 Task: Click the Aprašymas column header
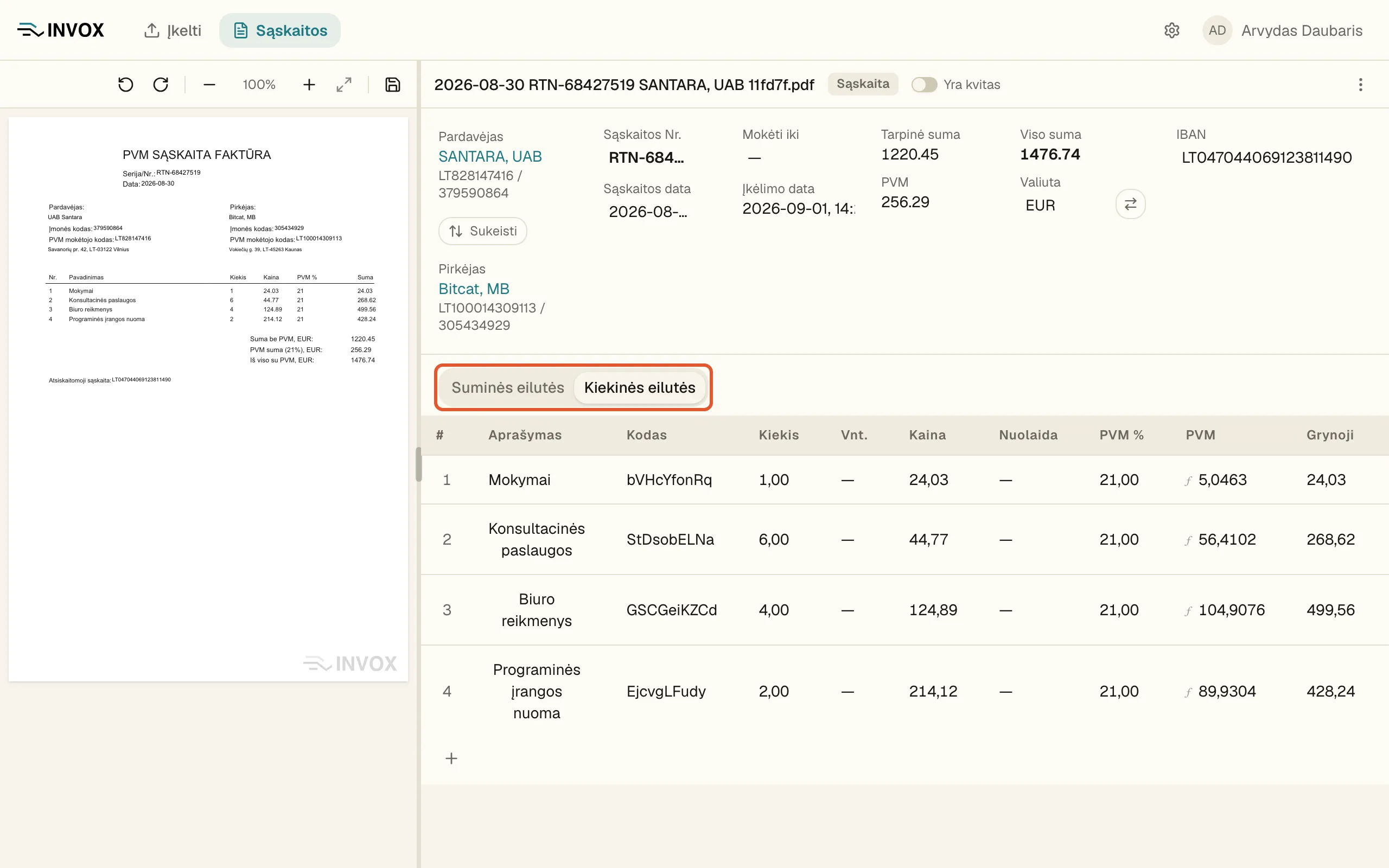(525, 435)
